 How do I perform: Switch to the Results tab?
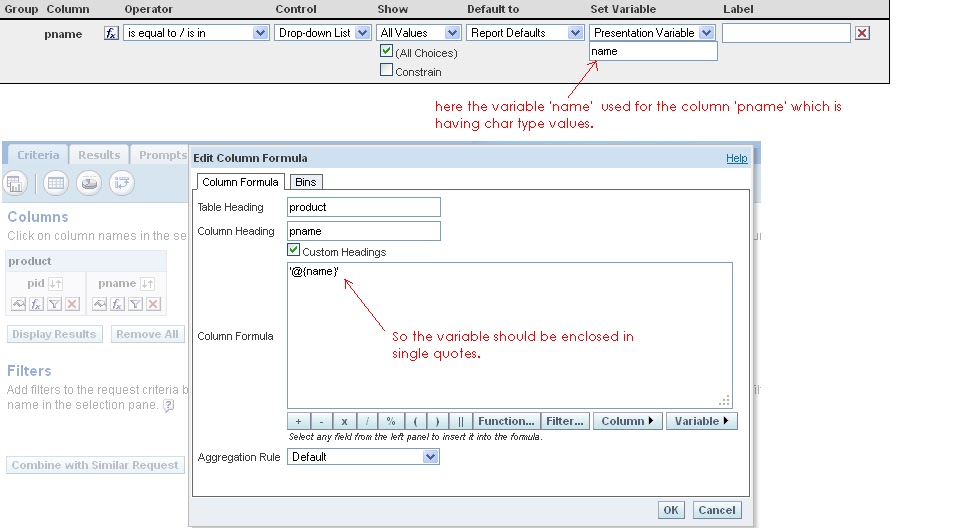tap(99, 155)
